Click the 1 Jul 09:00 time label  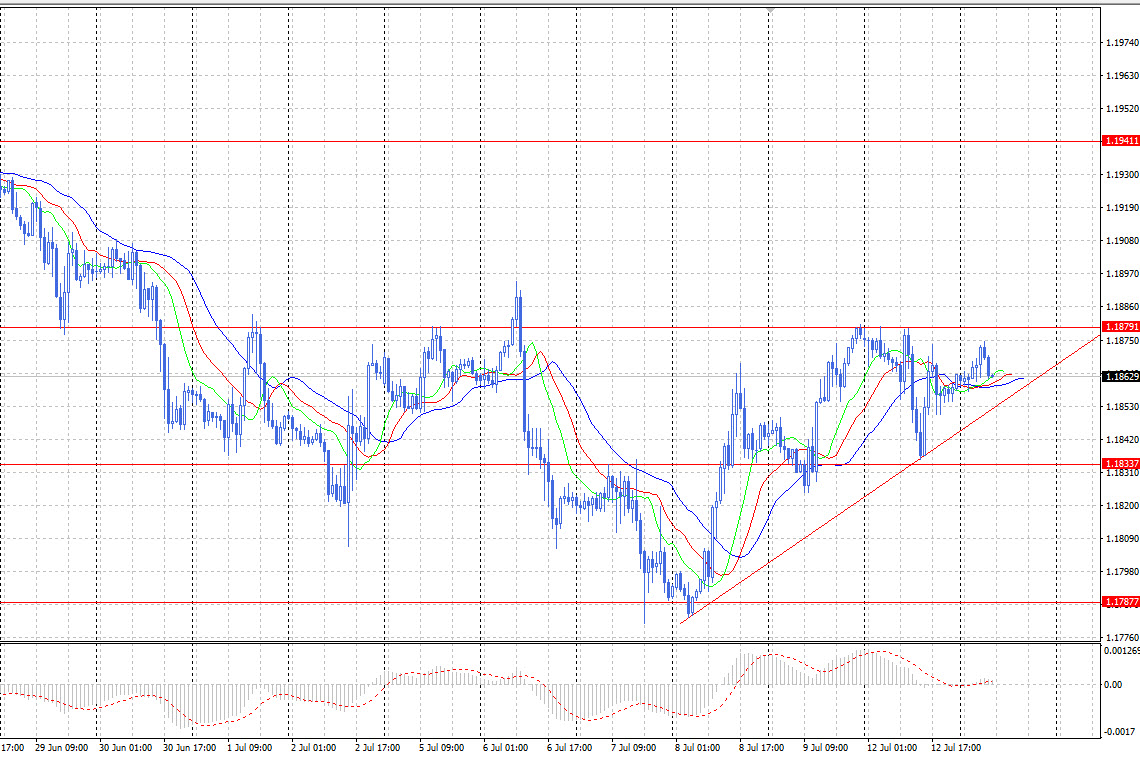[249, 748]
